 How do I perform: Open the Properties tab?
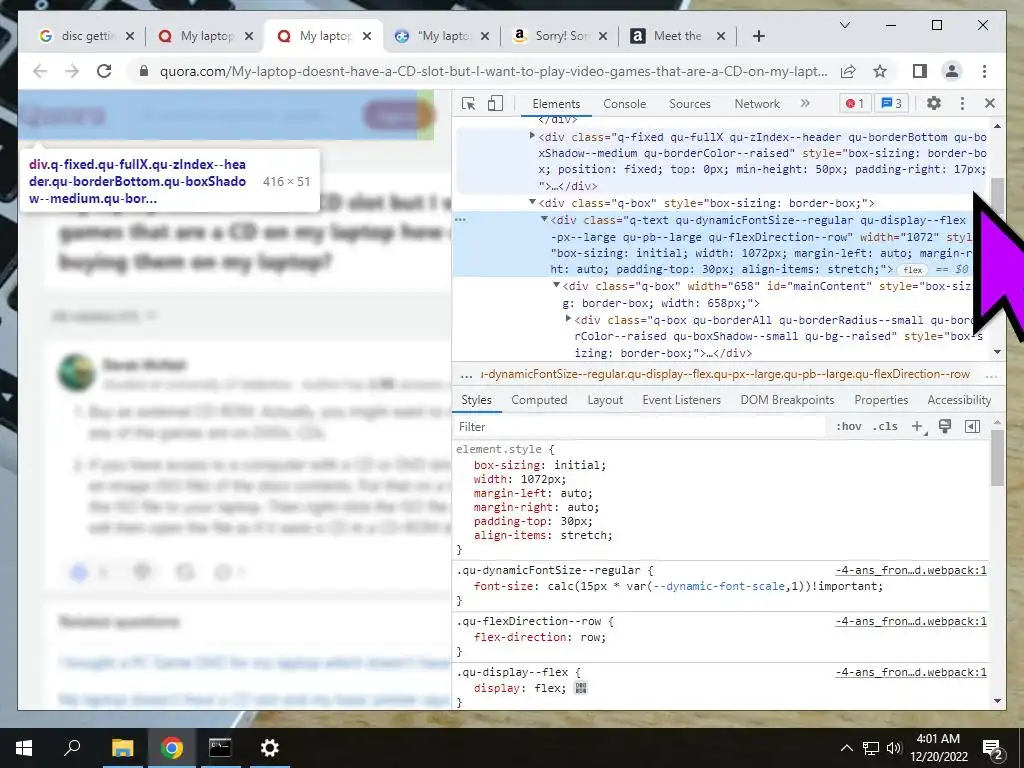click(881, 400)
